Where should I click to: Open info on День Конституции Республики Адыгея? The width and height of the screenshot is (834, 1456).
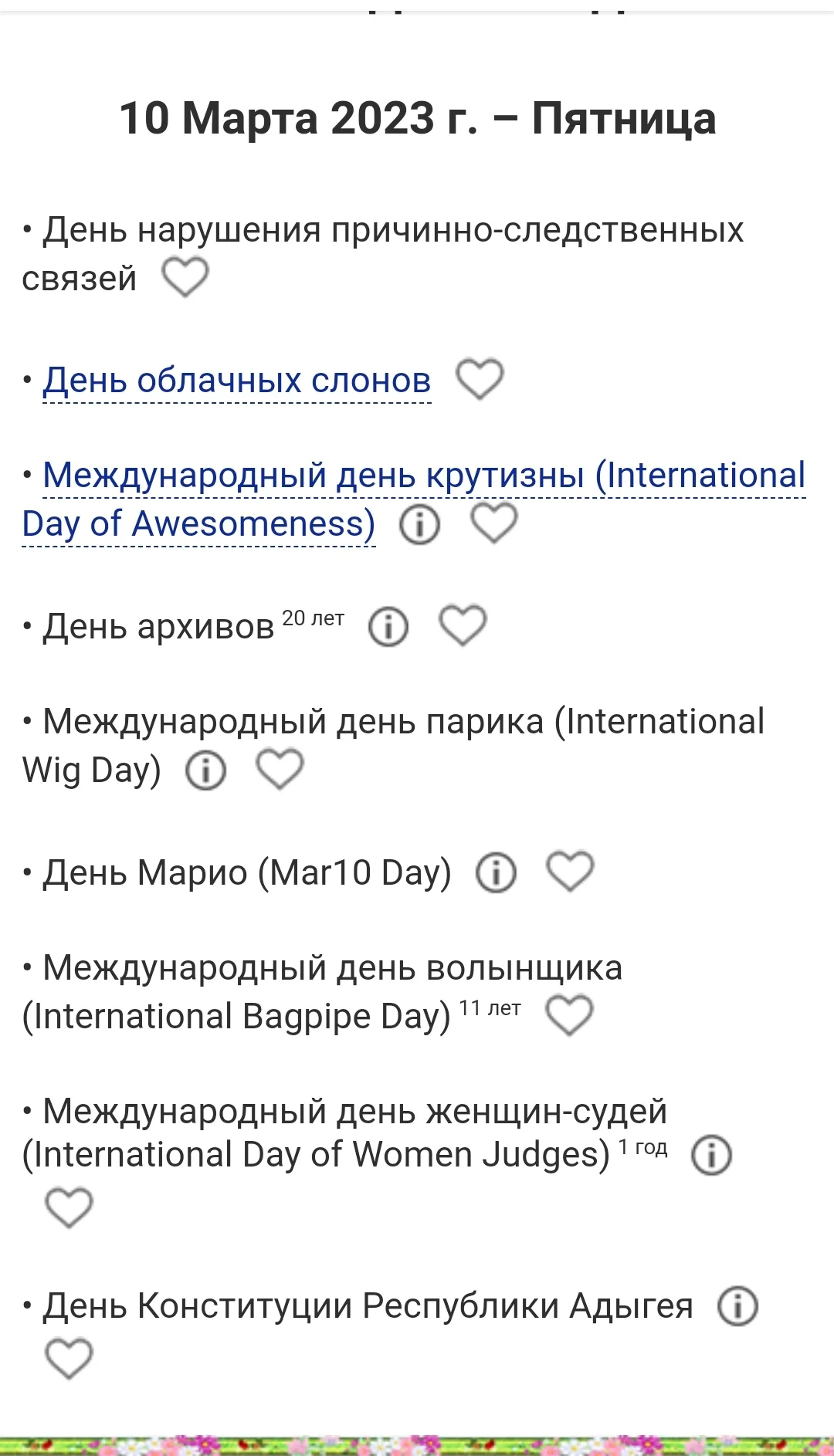pyautogui.click(x=737, y=1306)
